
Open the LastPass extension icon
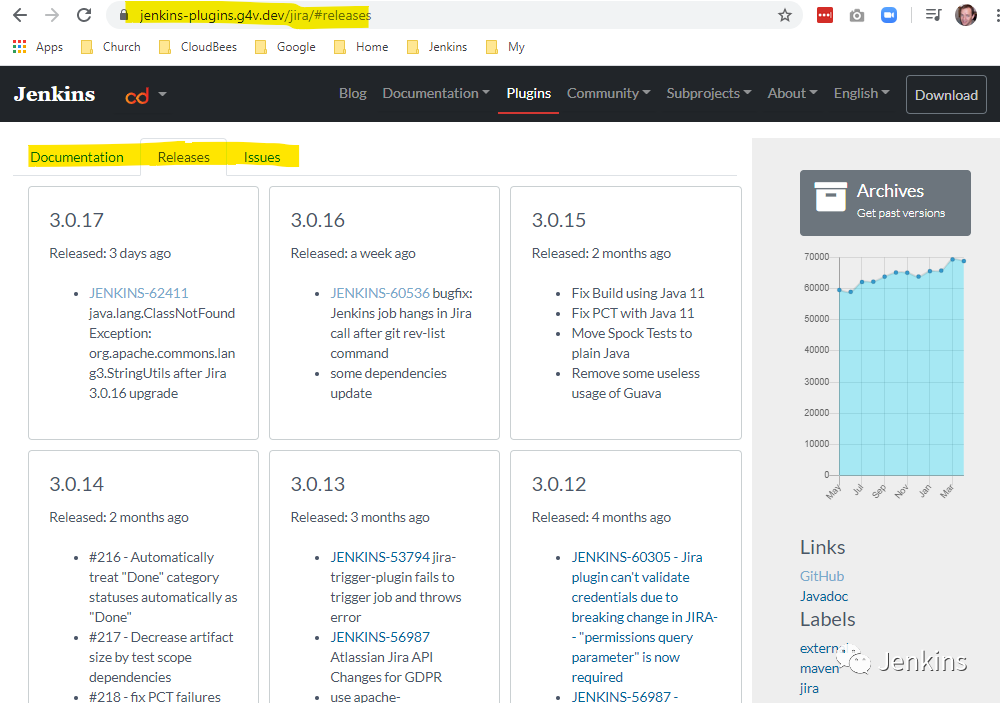pos(824,15)
